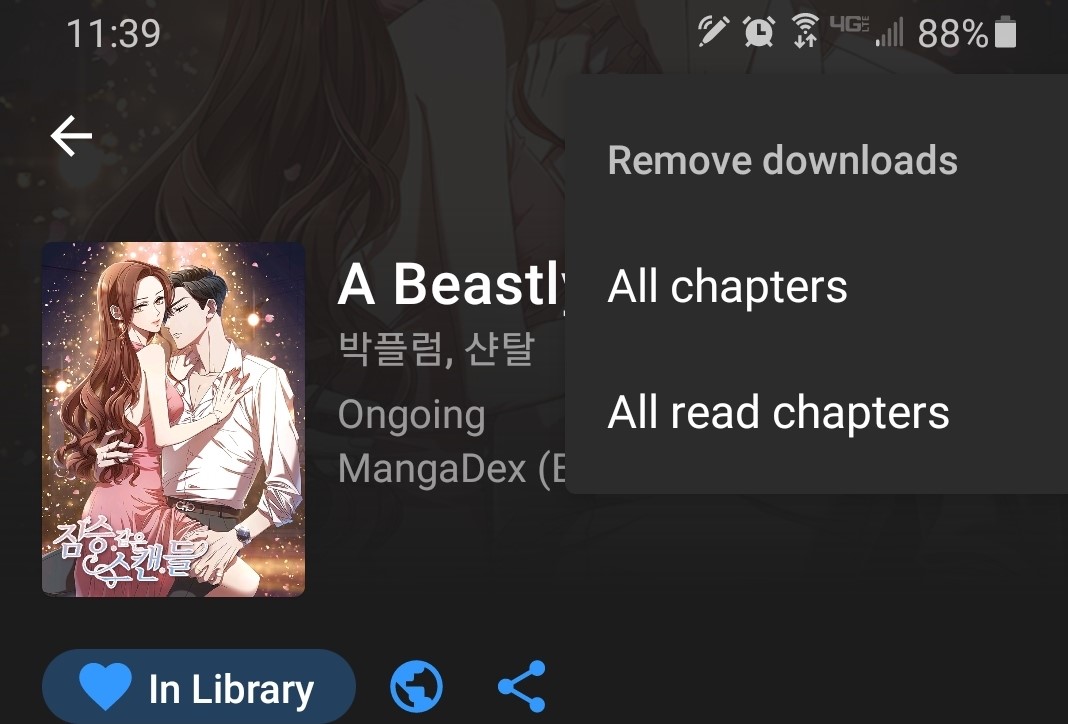Tap the battery icon in status bar
The width and height of the screenshot is (1068, 724).
[1005, 33]
